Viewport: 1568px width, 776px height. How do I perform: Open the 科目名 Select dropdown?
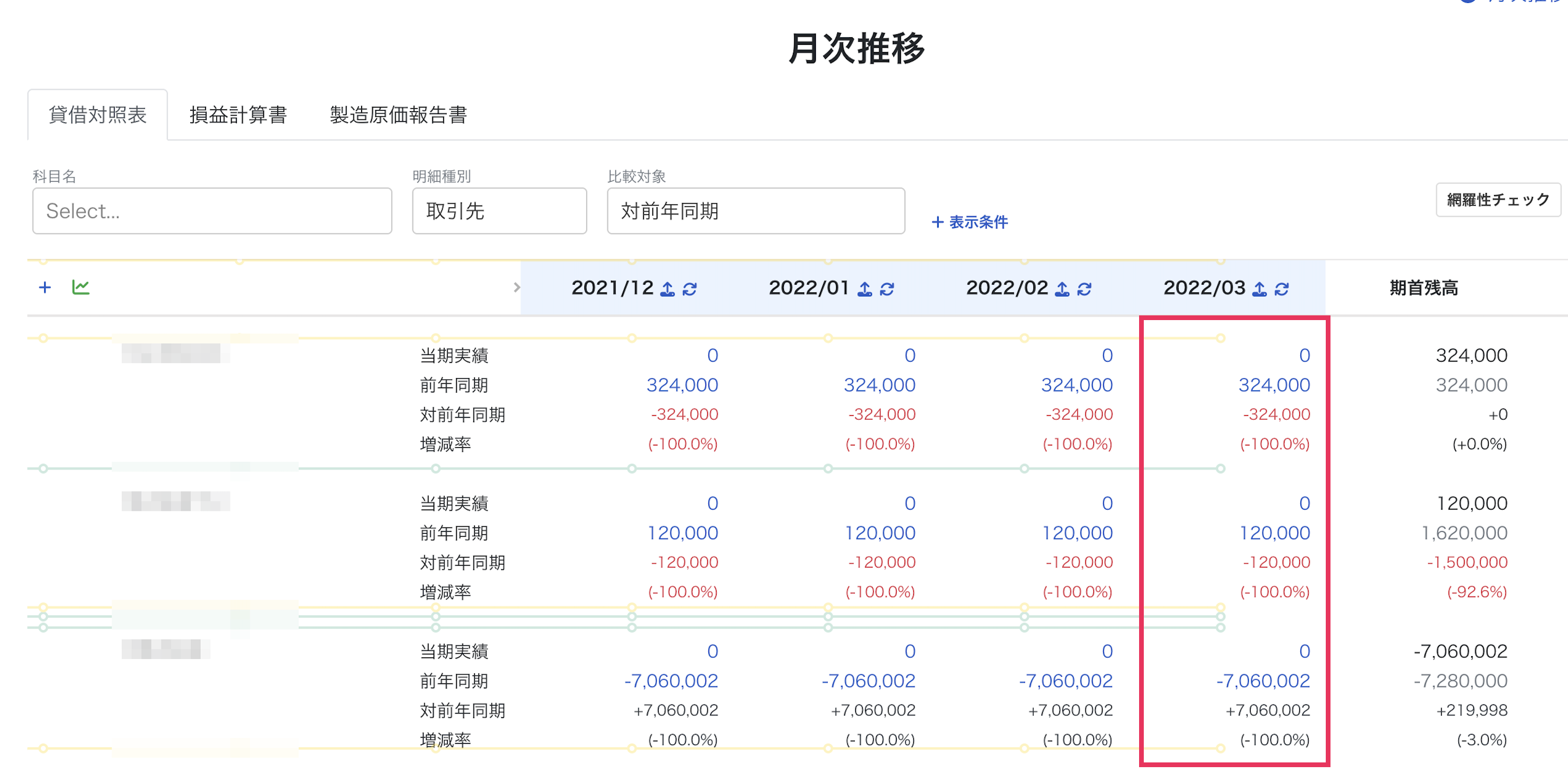tap(212, 211)
